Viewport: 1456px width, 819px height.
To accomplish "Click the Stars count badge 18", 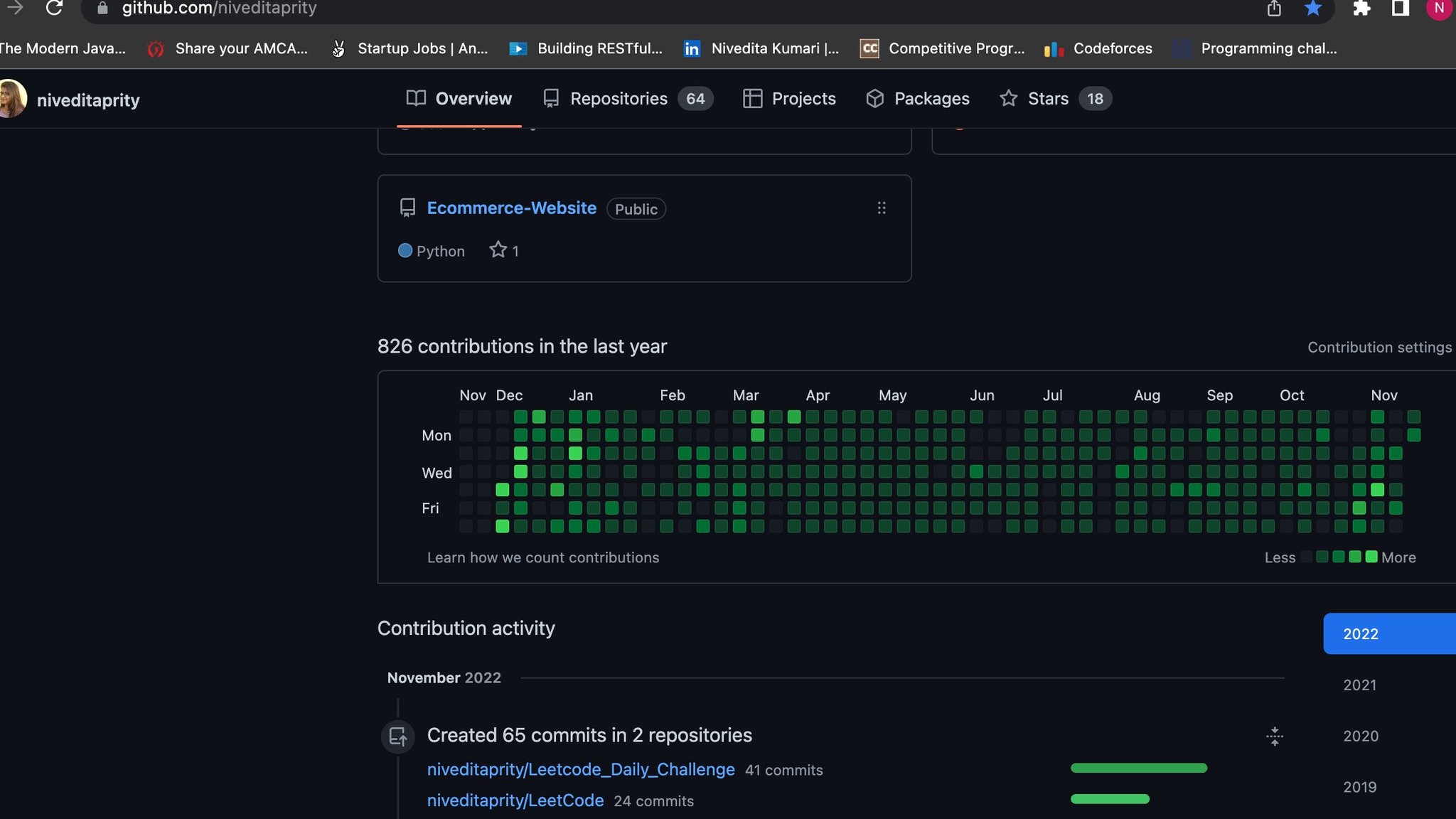I will tap(1095, 99).
